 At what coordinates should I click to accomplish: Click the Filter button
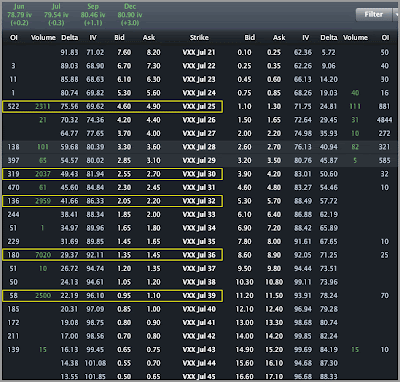pos(374,14)
